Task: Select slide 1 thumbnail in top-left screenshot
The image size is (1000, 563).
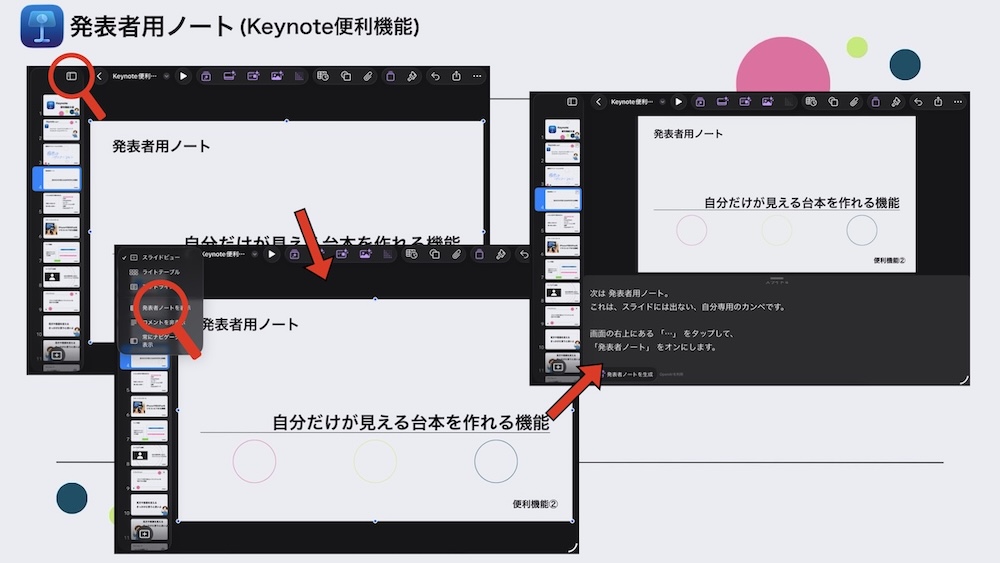Action: 61,106
